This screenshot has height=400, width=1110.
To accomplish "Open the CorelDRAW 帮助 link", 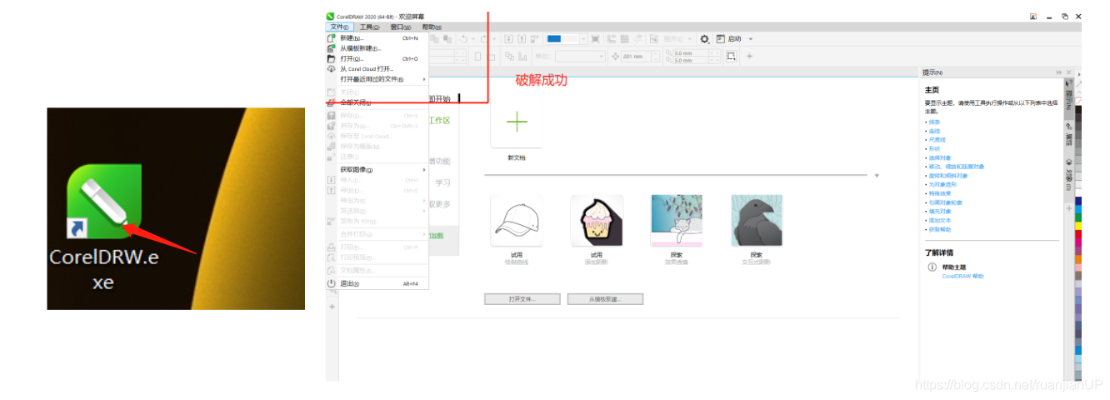I will pos(962,276).
